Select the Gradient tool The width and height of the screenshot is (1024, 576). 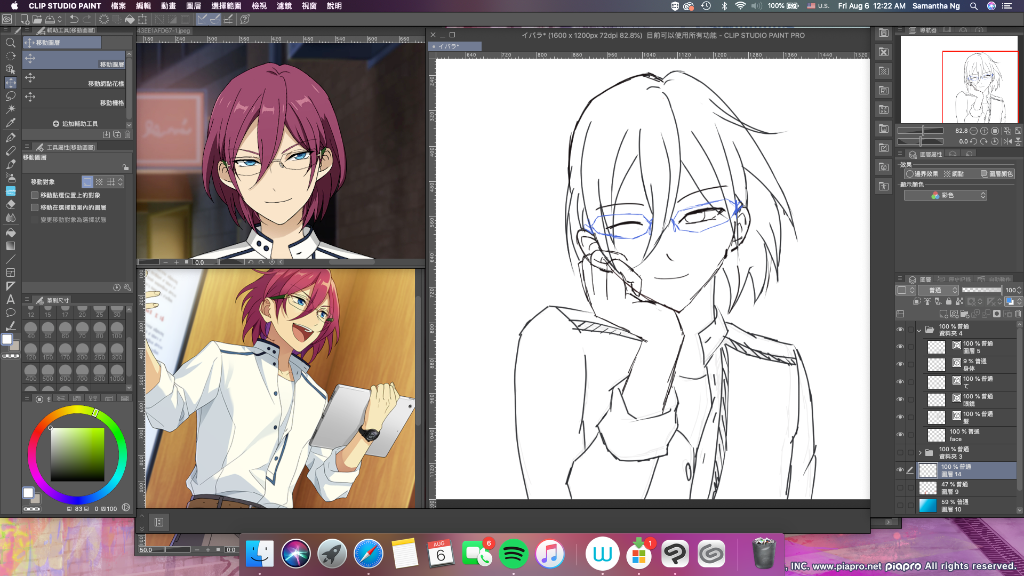[10, 246]
